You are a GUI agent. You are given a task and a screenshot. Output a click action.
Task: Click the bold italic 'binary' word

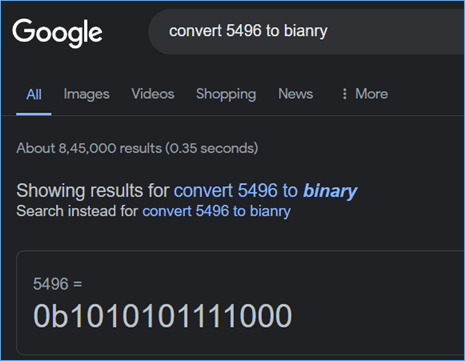tap(330, 191)
